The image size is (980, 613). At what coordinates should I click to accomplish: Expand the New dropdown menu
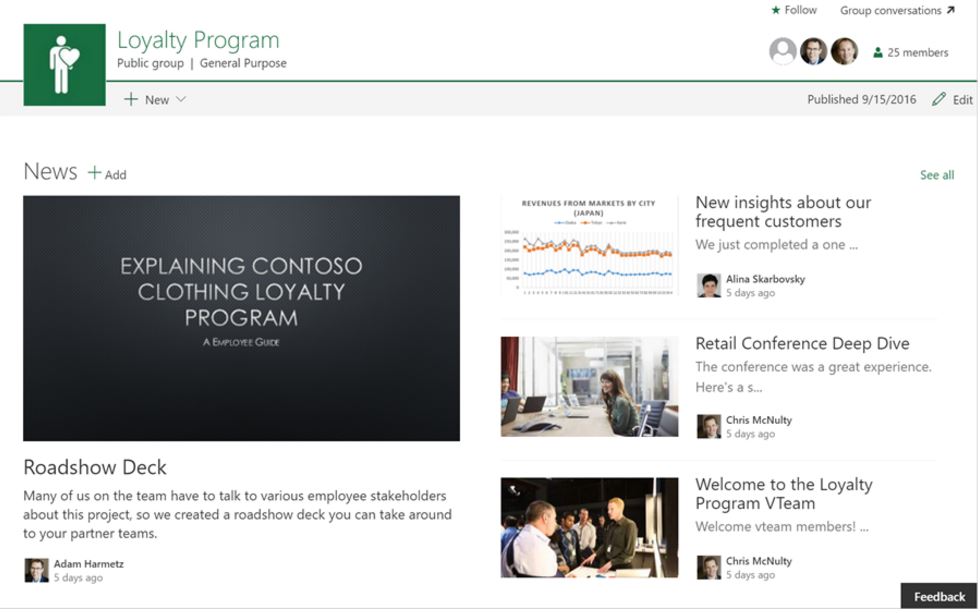coord(155,100)
